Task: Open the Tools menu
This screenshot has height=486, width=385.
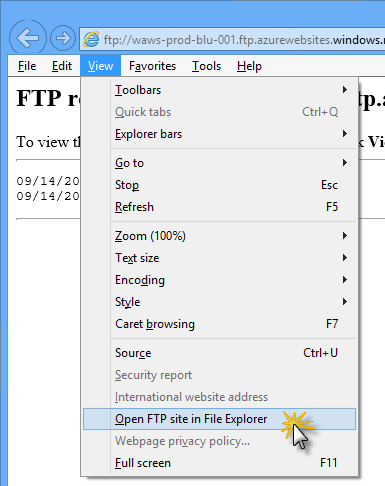Action: [x=206, y=66]
